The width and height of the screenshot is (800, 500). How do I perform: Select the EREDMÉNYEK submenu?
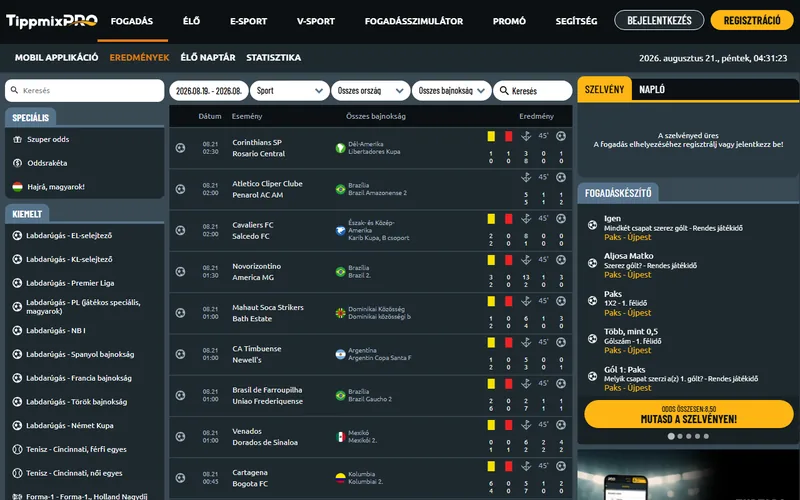click(x=139, y=58)
